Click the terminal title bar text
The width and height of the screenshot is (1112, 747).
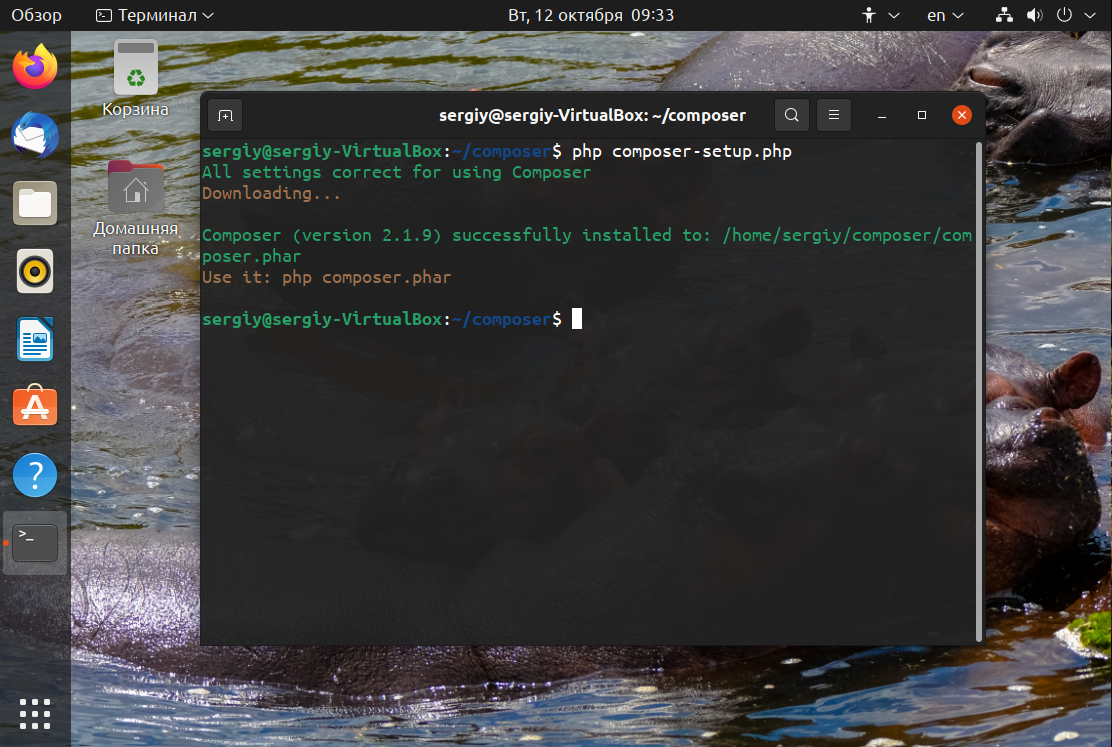click(x=592, y=115)
